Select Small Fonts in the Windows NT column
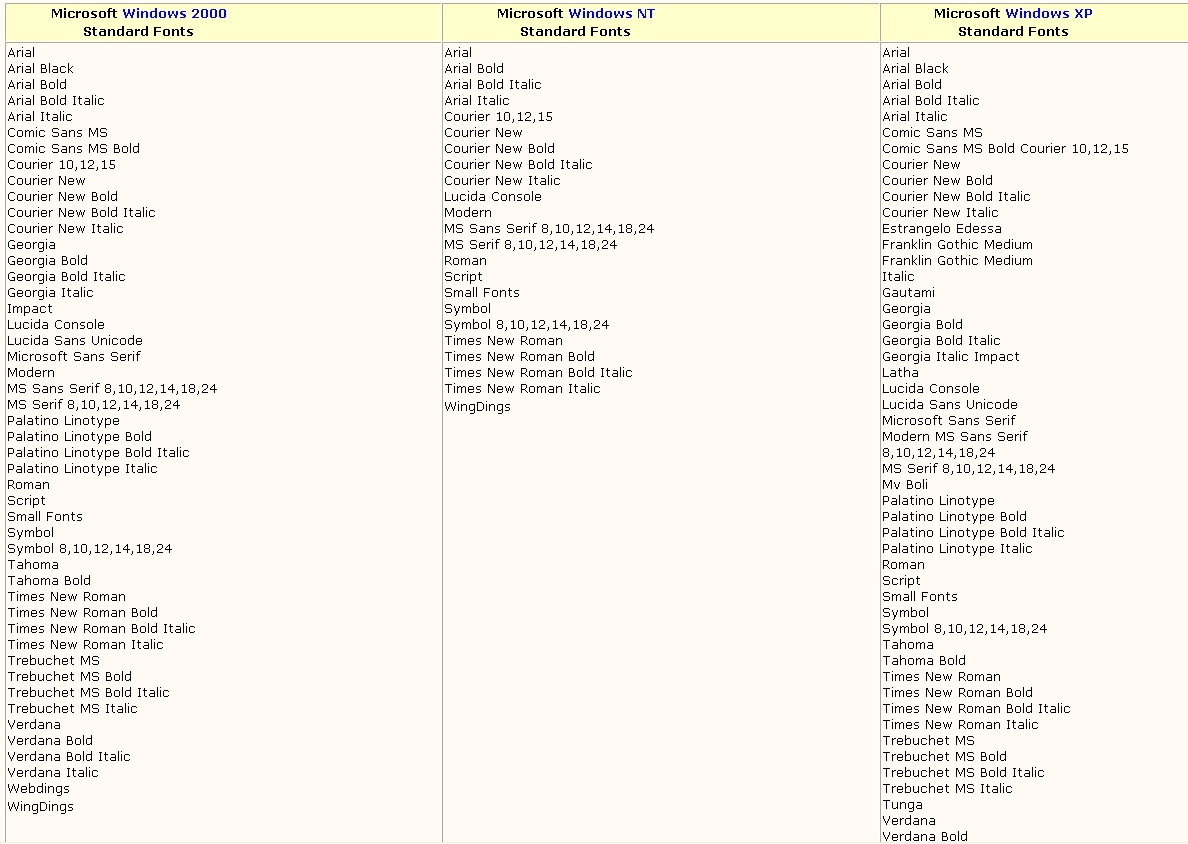The height and width of the screenshot is (844, 1188). tap(482, 292)
